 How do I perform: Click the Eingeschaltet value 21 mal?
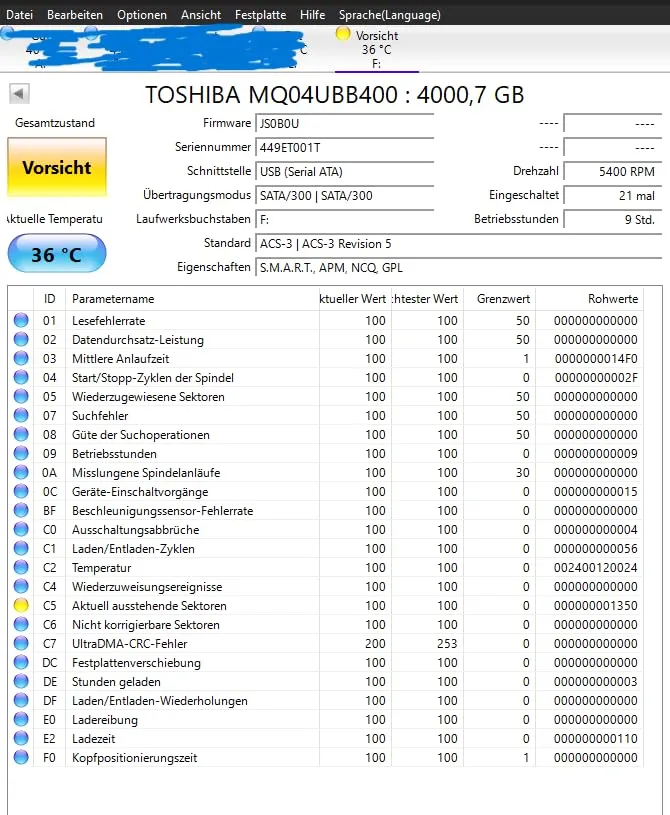[x=613, y=195]
